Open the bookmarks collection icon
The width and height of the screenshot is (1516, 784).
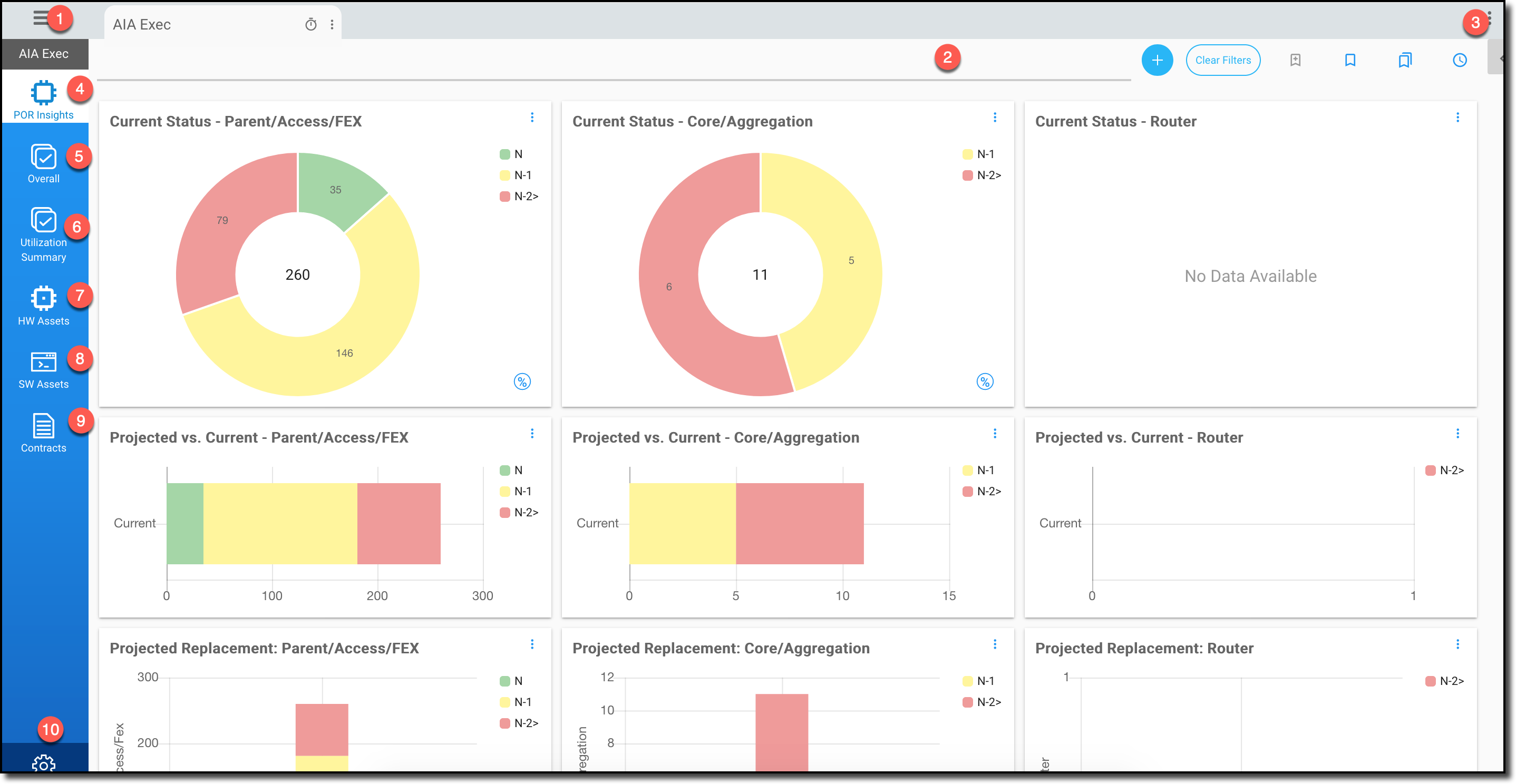1405,60
